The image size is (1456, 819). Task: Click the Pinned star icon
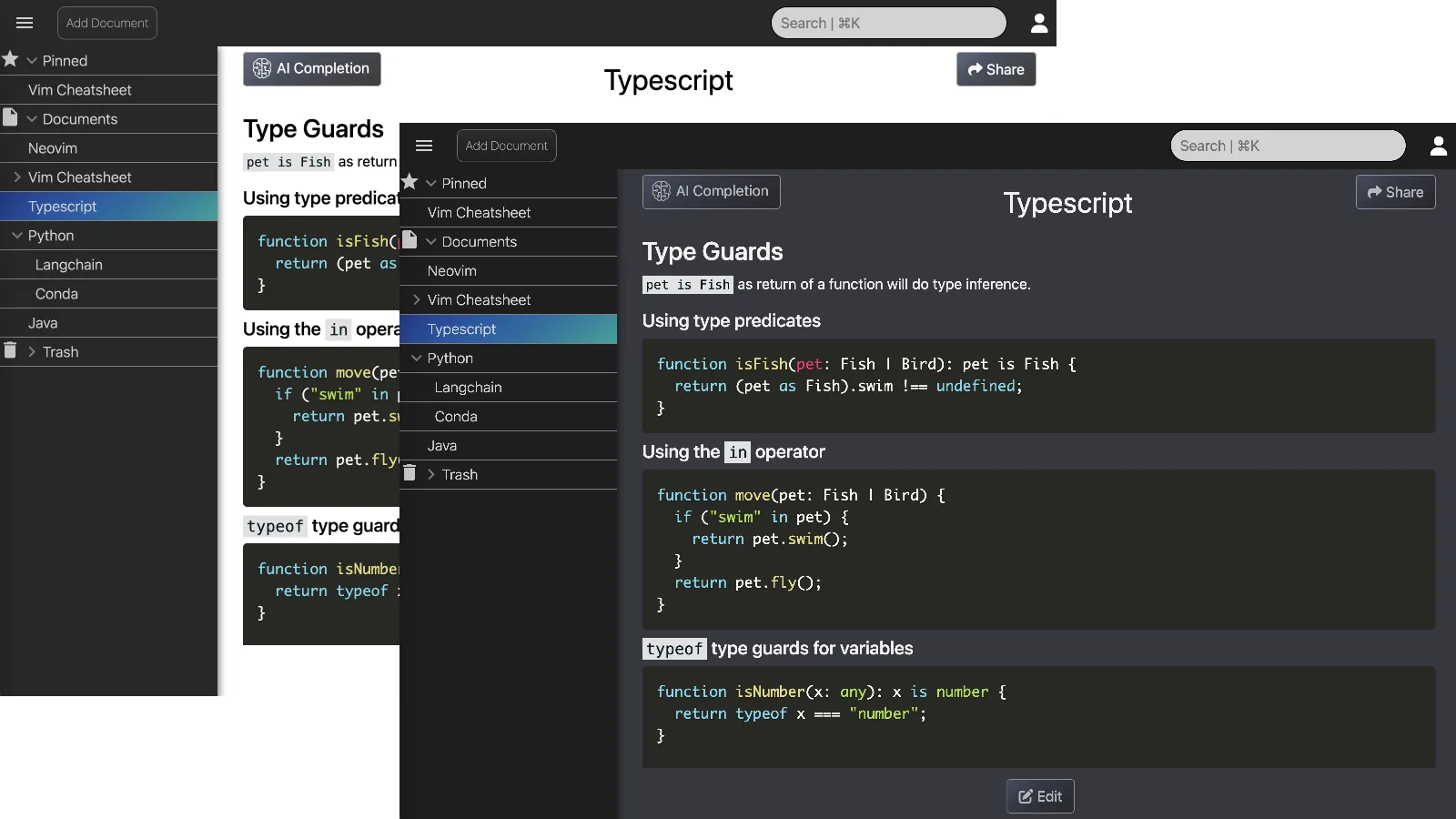click(x=411, y=182)
